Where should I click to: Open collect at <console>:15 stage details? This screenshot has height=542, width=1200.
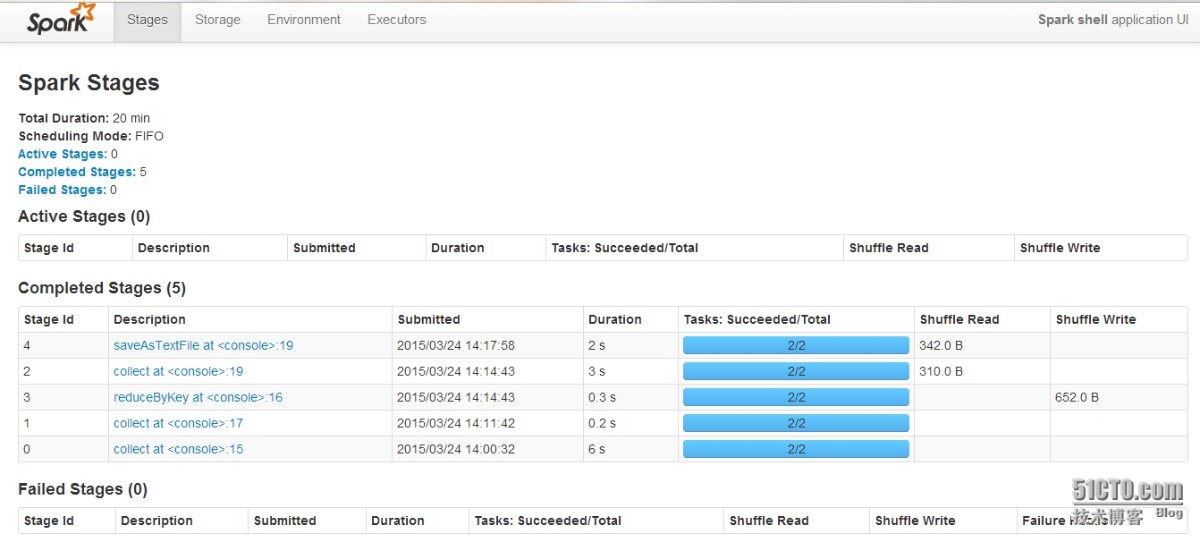178,450
